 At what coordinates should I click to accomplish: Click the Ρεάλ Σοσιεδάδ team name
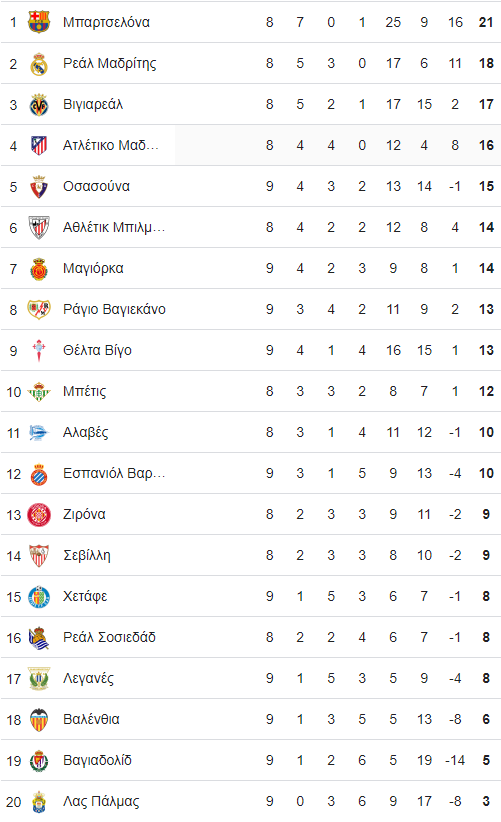tap(110, 637)
